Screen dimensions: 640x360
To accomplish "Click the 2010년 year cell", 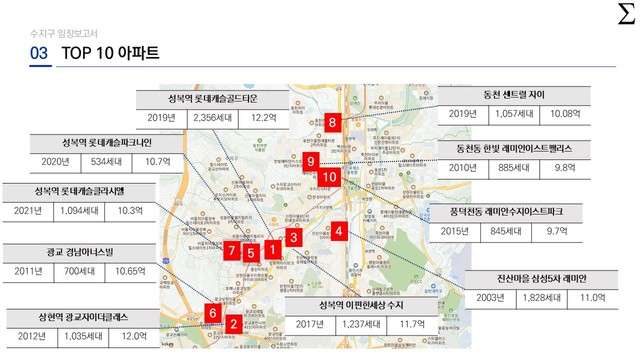I will (462, 168).
